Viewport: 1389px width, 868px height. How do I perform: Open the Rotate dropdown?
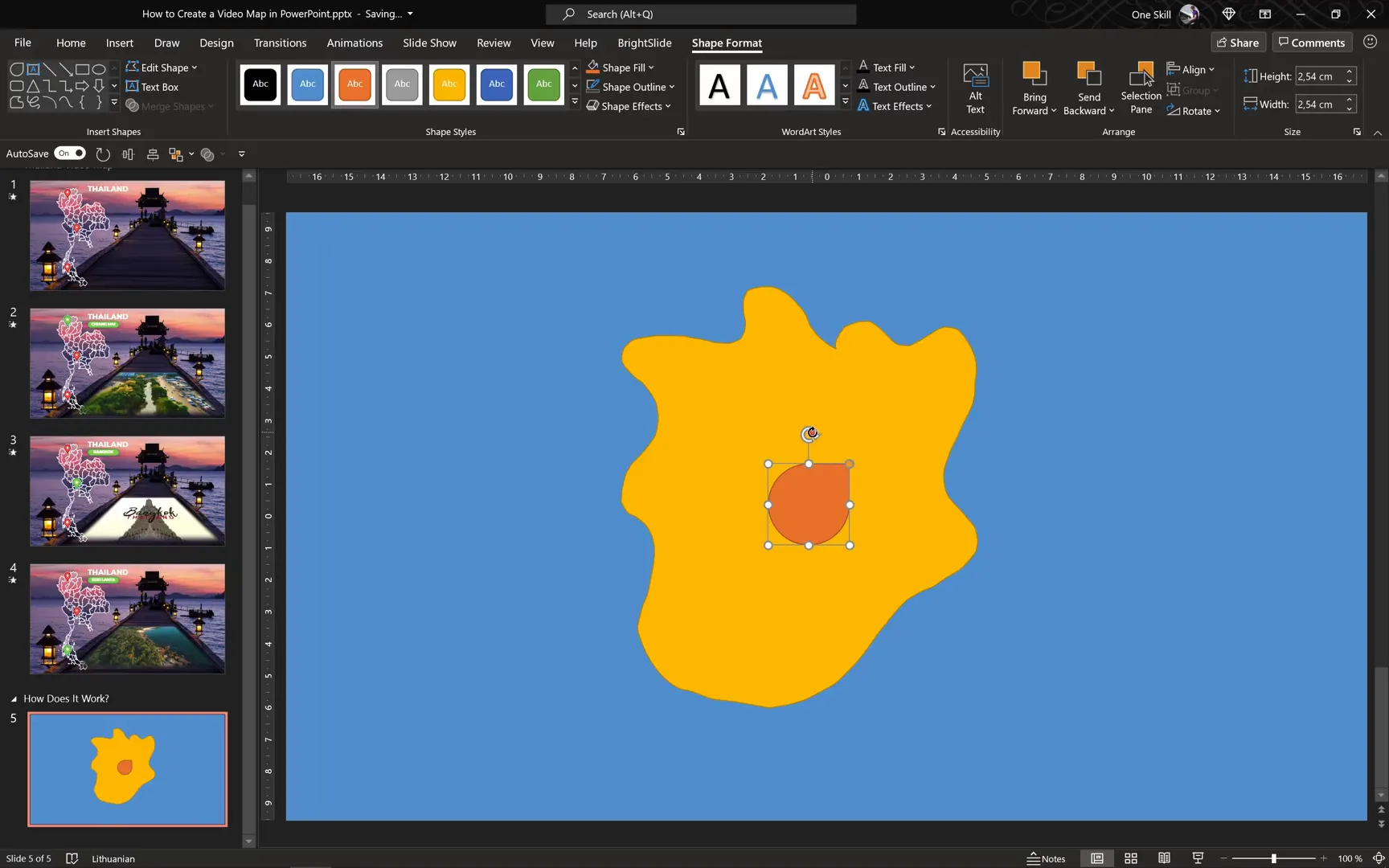click(1194, 110)
